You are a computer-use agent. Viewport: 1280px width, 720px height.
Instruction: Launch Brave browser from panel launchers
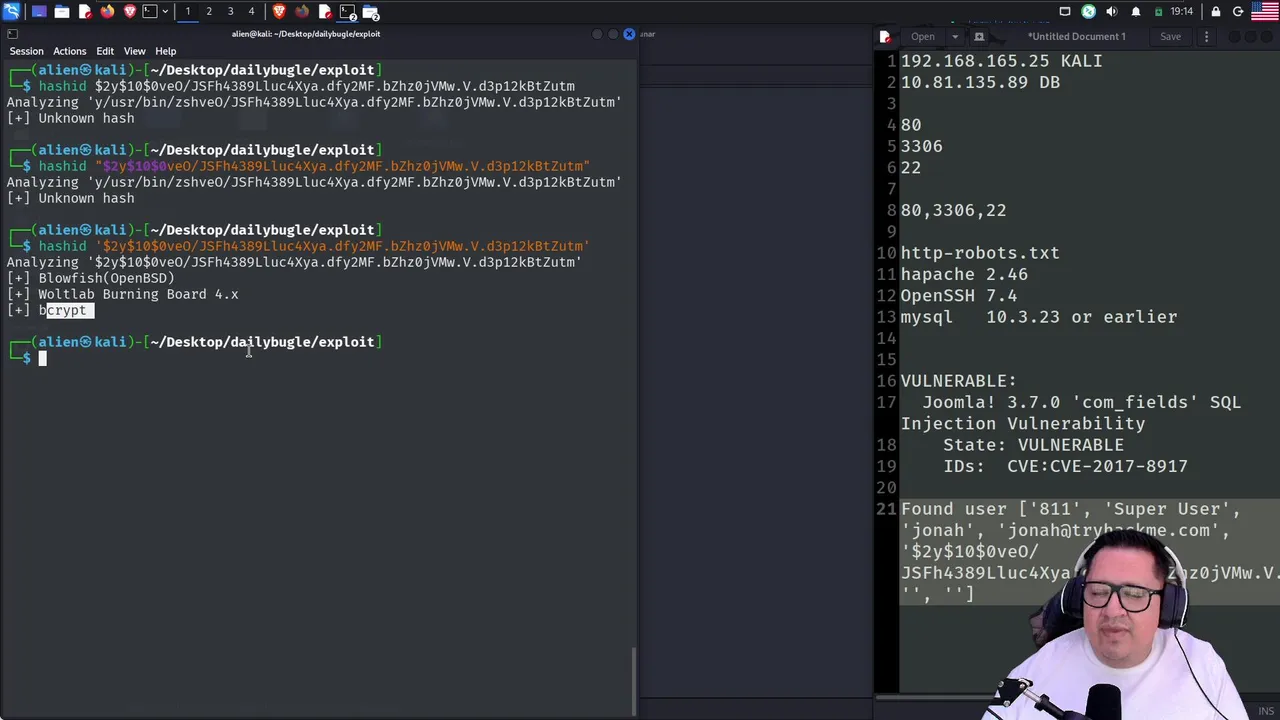(x=130, y=12)
